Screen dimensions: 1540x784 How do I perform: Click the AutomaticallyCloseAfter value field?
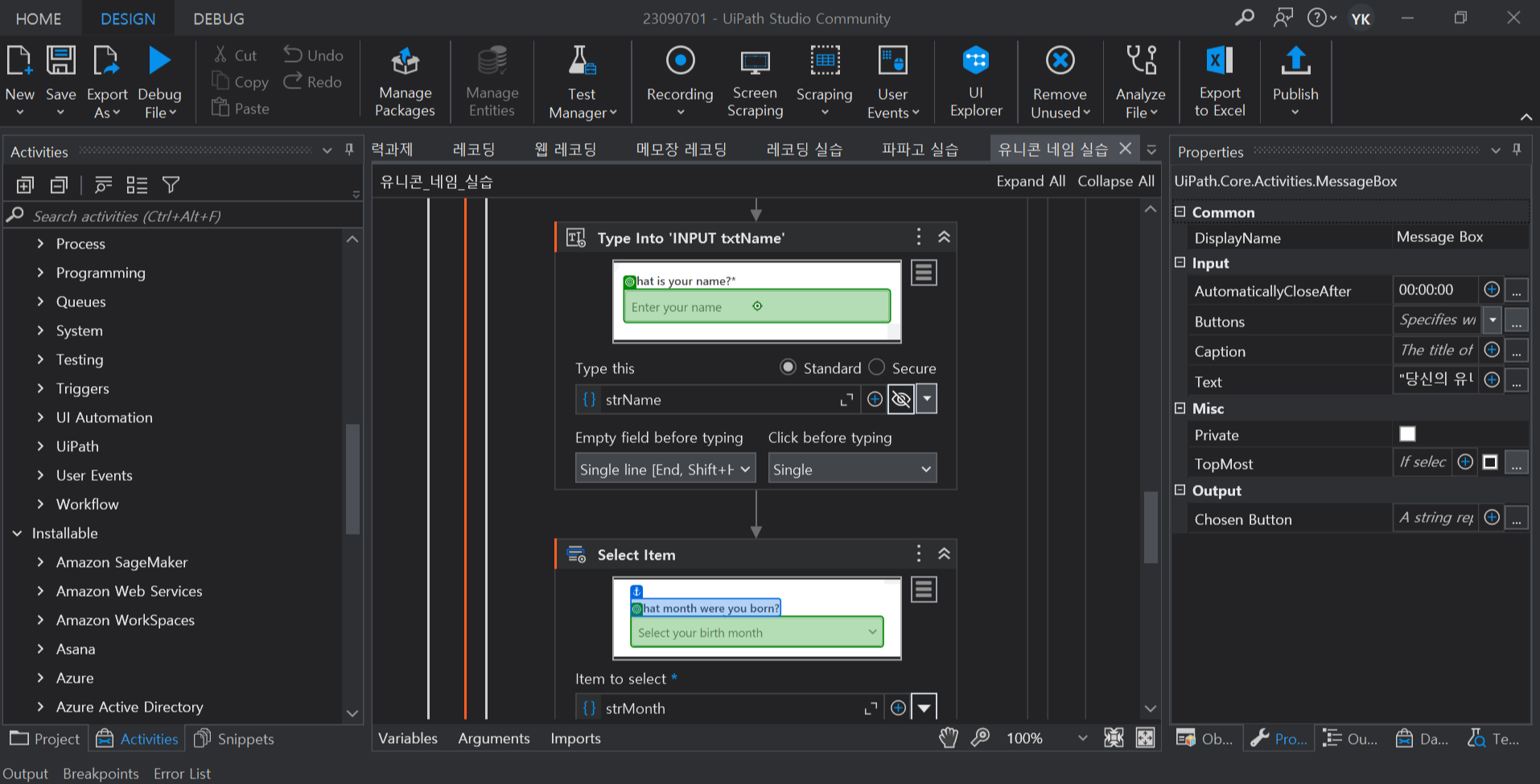[1435, 289]
